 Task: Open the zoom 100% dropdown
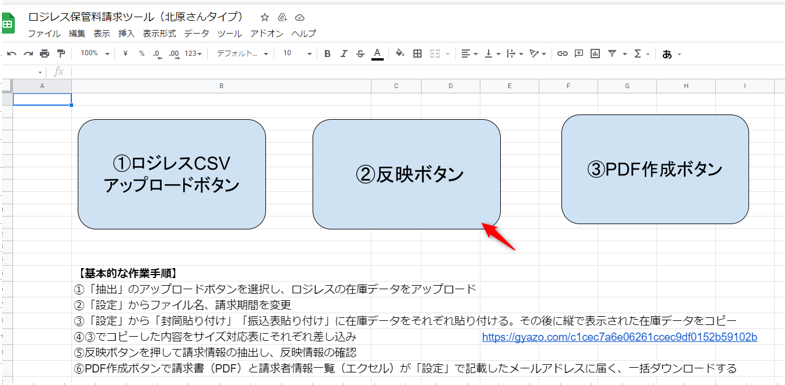(x=95, y=53)
